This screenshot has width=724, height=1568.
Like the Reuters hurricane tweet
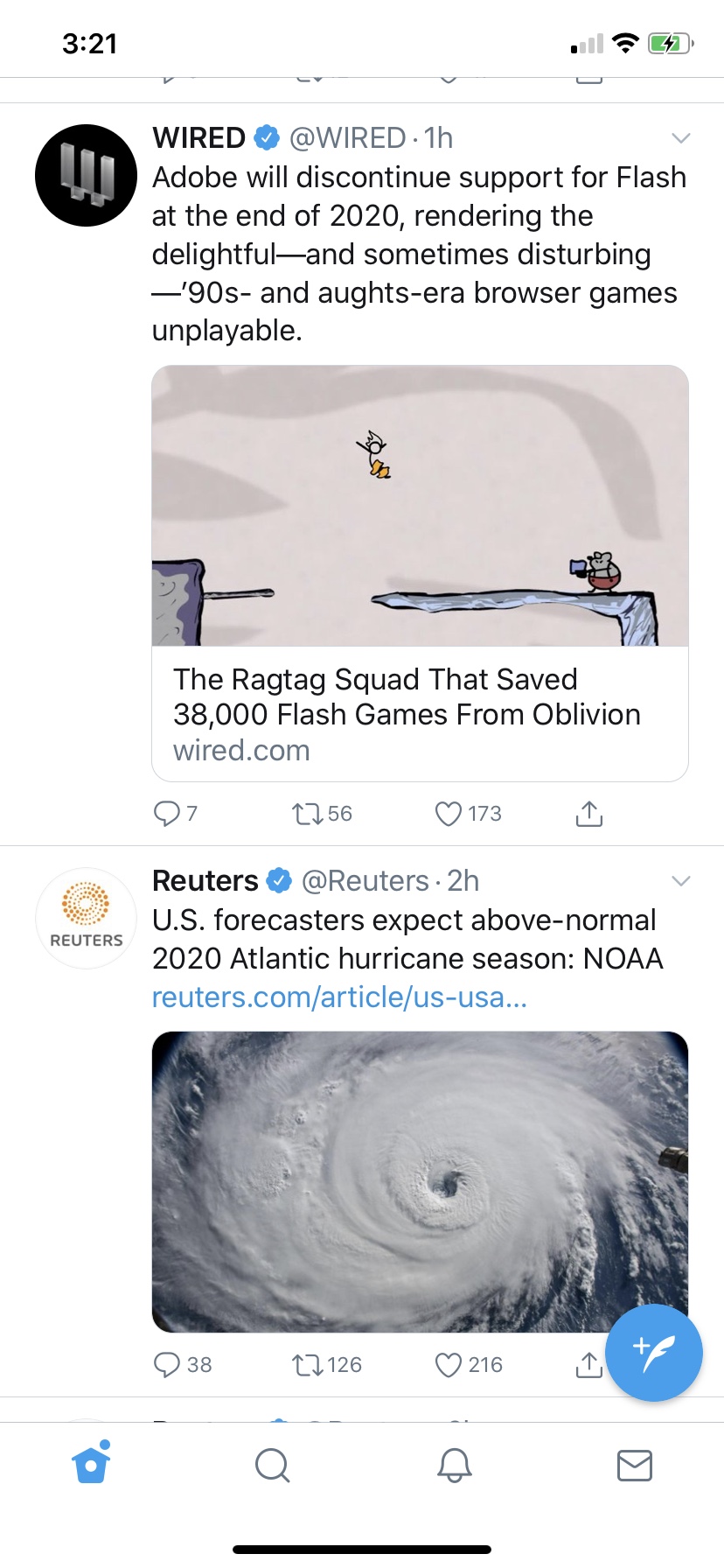[449, 1365]
